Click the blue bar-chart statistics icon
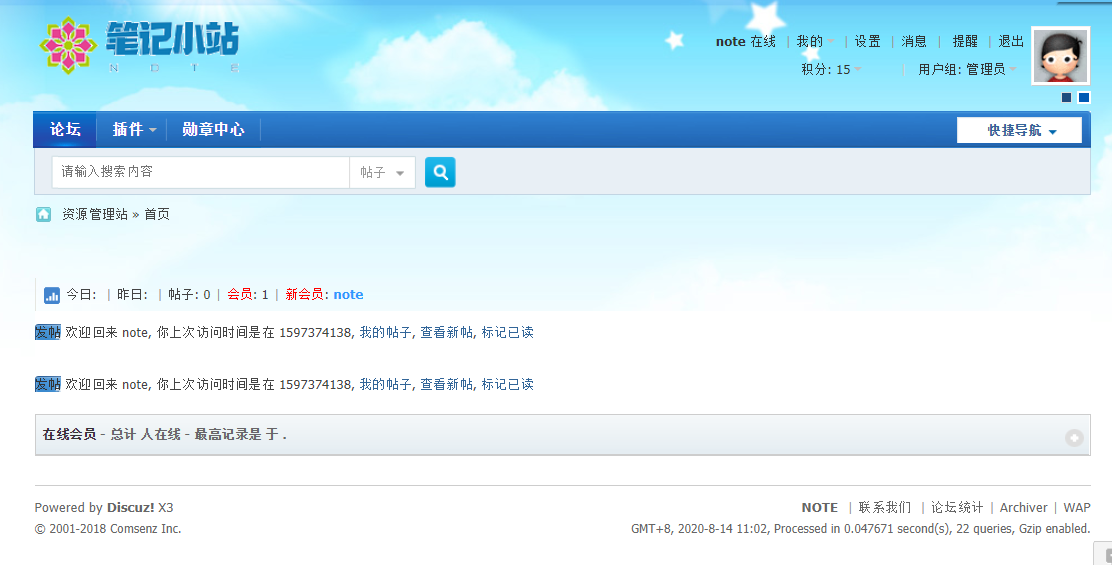 pos(52,295)
